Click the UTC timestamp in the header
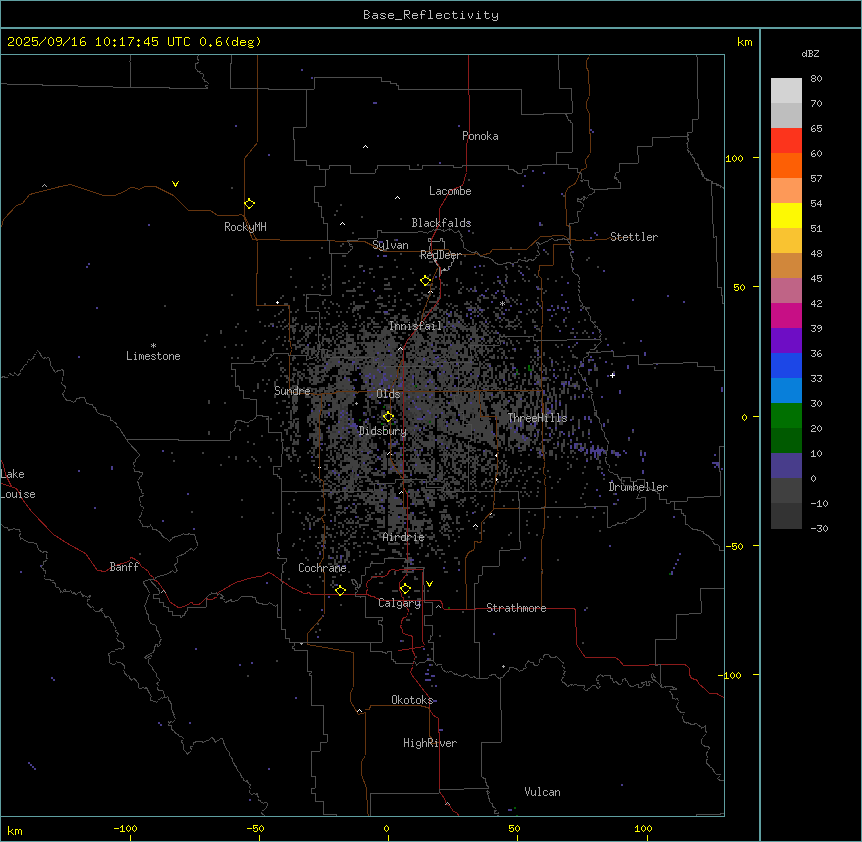The width and height of the screenshot is (862, 842). (x=134, y=42)
